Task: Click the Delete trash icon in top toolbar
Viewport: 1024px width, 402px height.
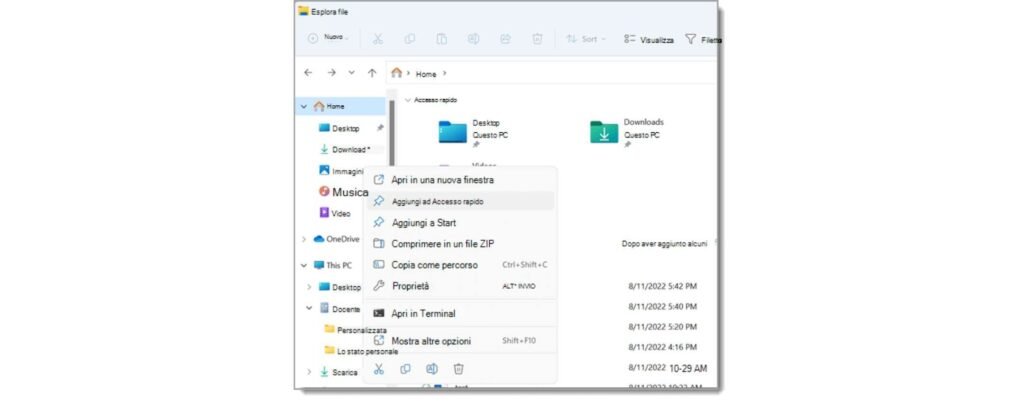Action: pyautogui.click(x=537, y=39)
